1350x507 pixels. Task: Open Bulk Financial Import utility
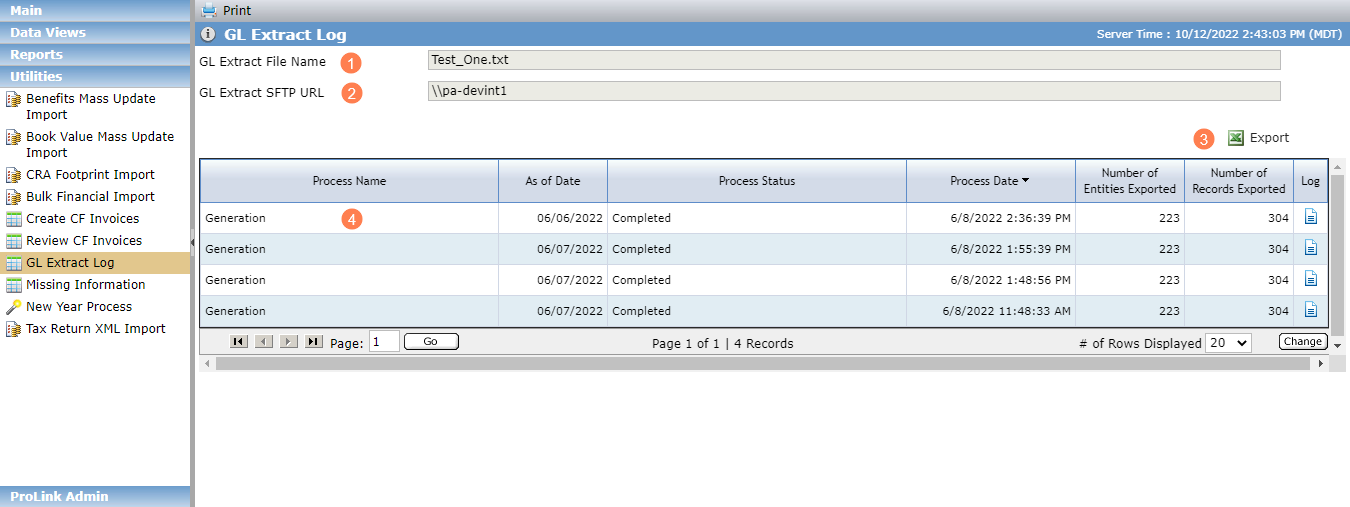[x=90, y=197]
